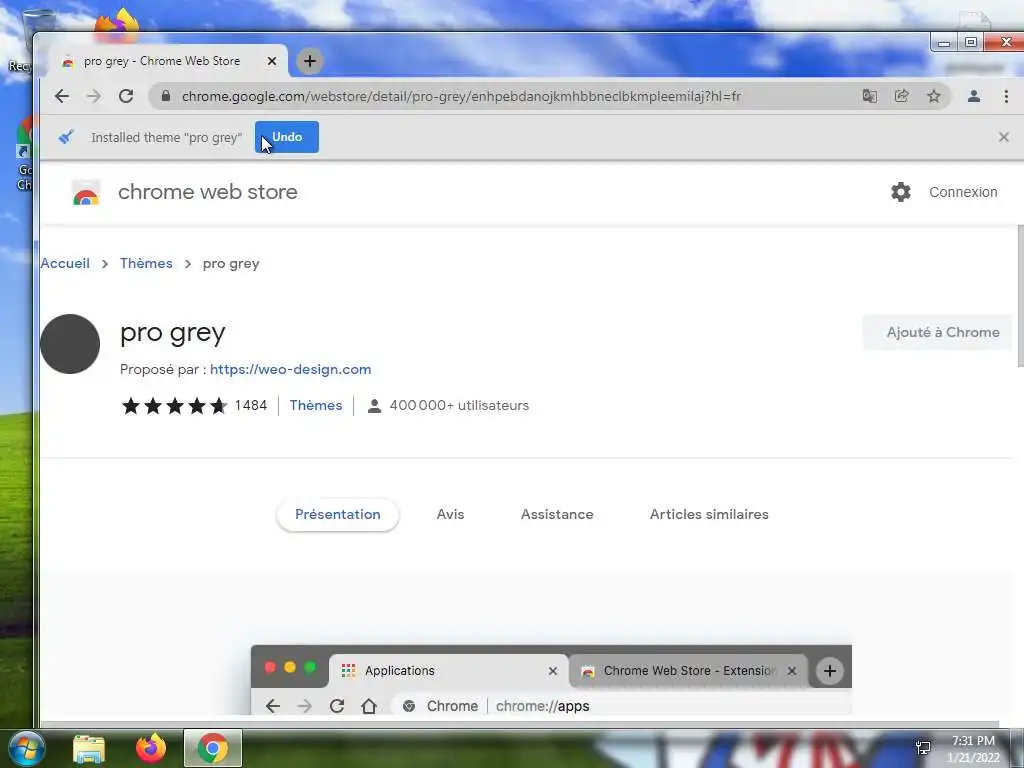
Task: Share this page via the share icon
Action: [x=901, y=97]
